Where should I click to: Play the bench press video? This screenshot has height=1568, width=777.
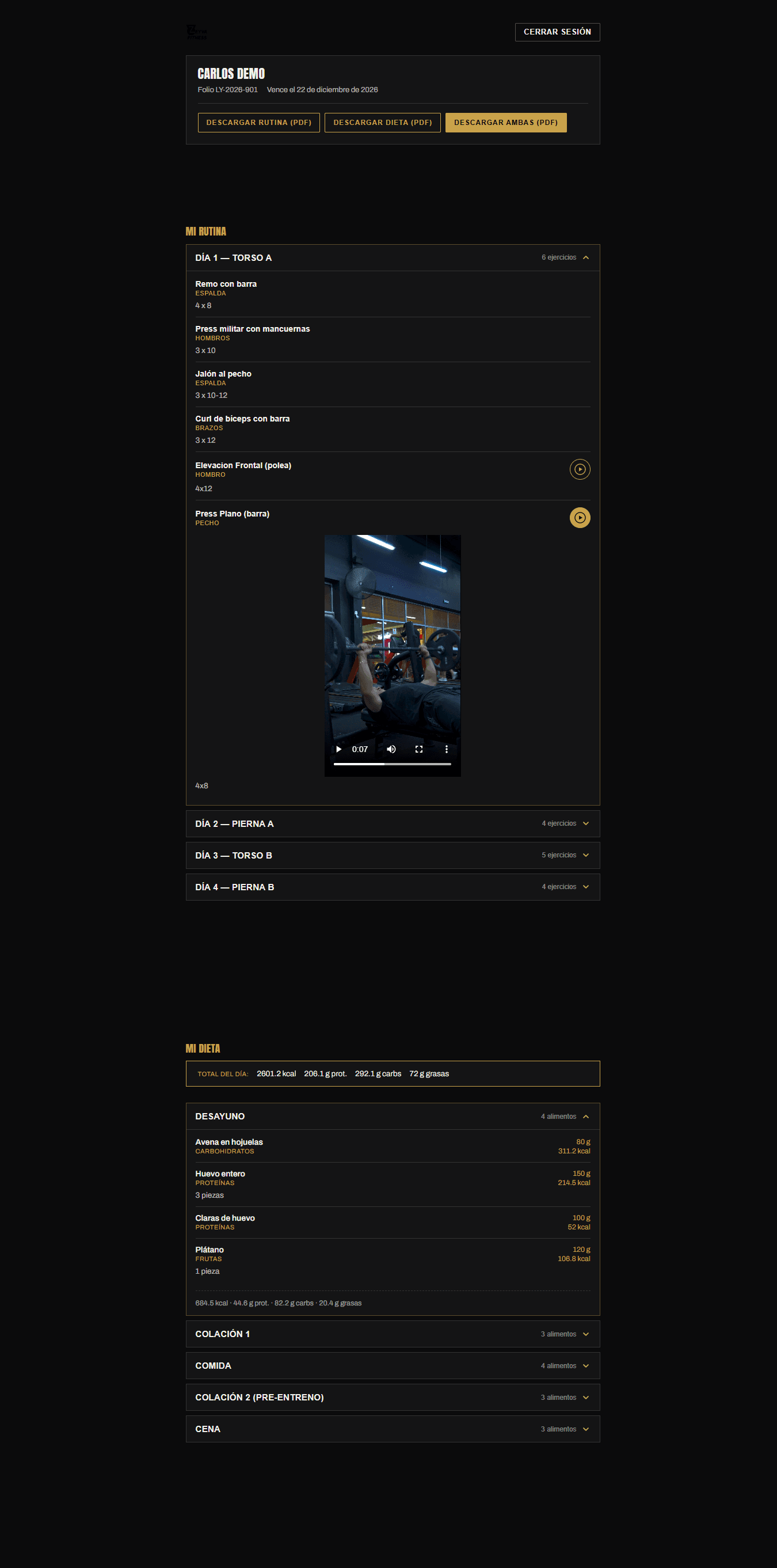point(339,749)
